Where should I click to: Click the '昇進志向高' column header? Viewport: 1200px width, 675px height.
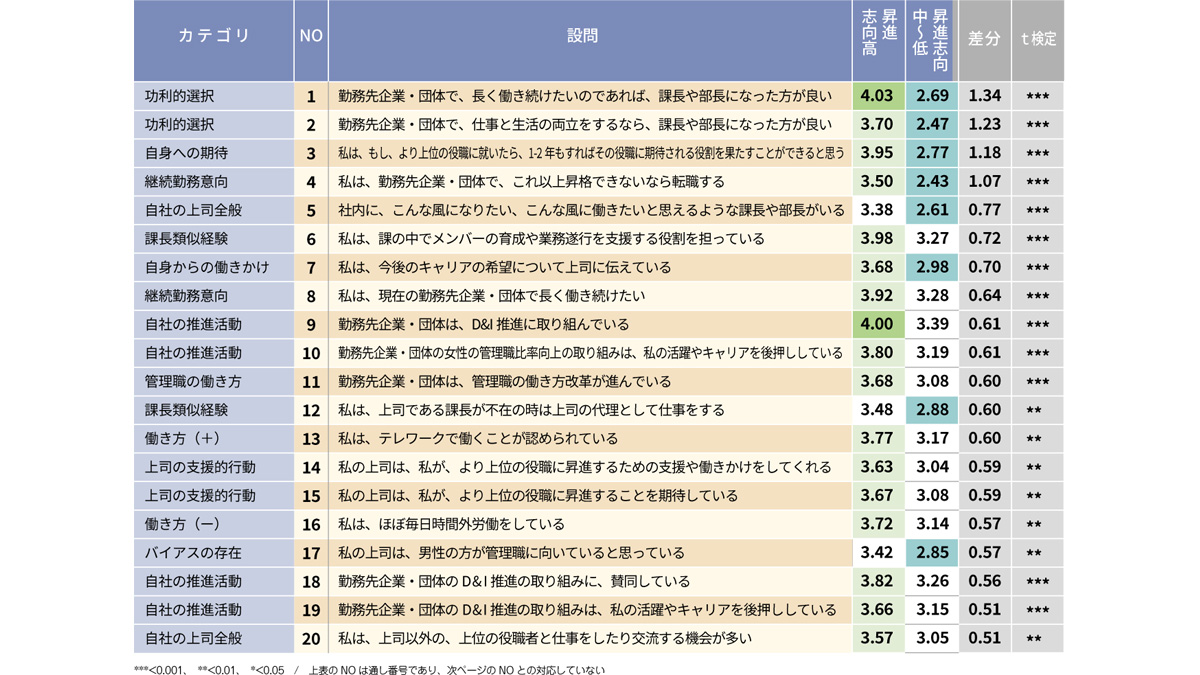[x=879, y=40]
